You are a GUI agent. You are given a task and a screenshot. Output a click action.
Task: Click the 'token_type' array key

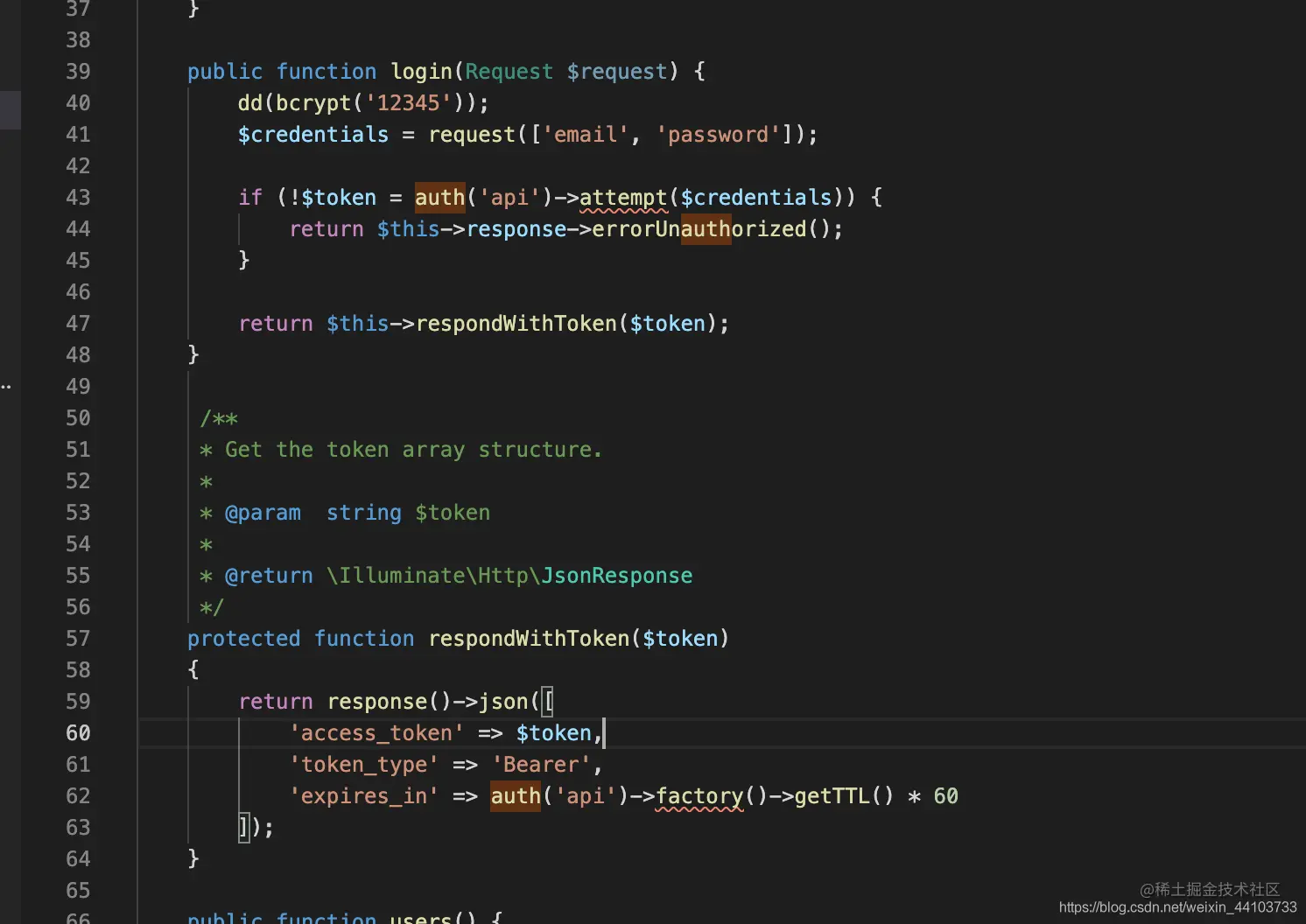tap(364, 765)
